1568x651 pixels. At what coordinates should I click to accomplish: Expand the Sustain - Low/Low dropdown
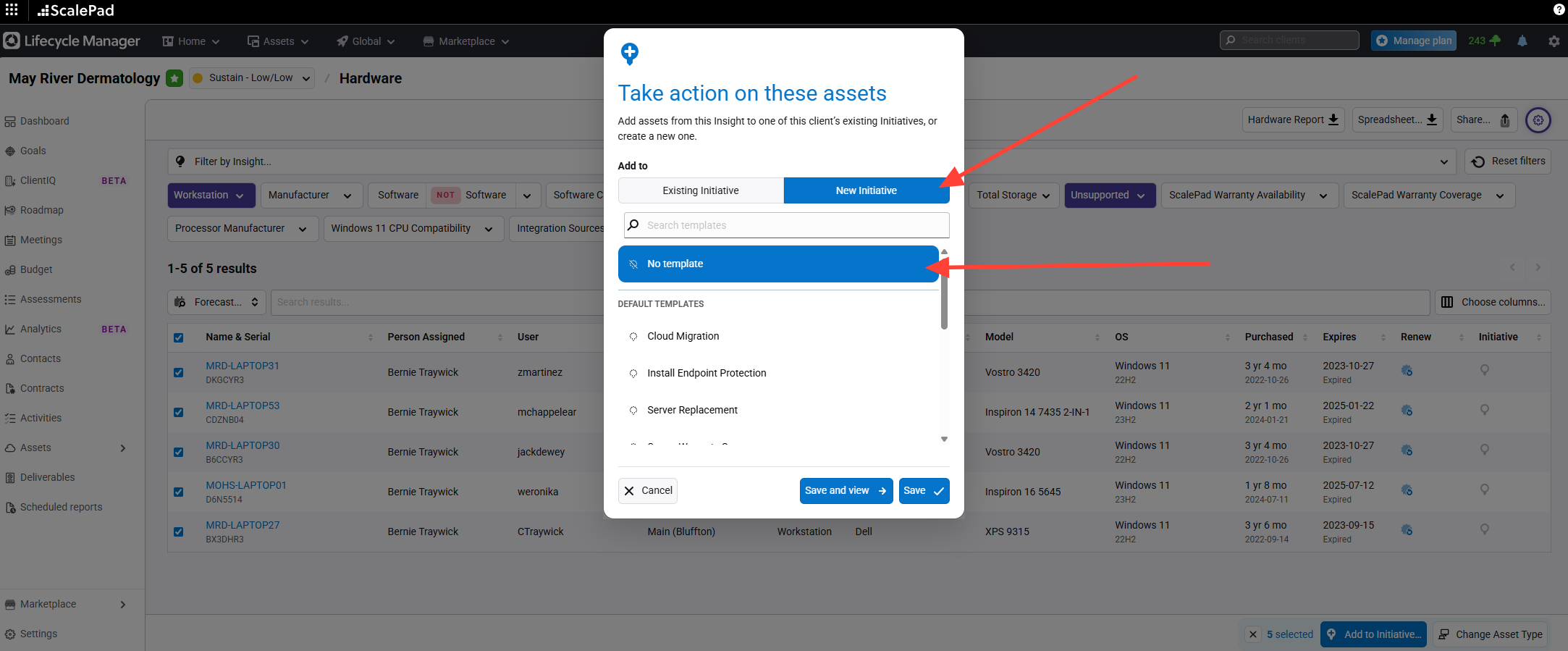point(251,78)
